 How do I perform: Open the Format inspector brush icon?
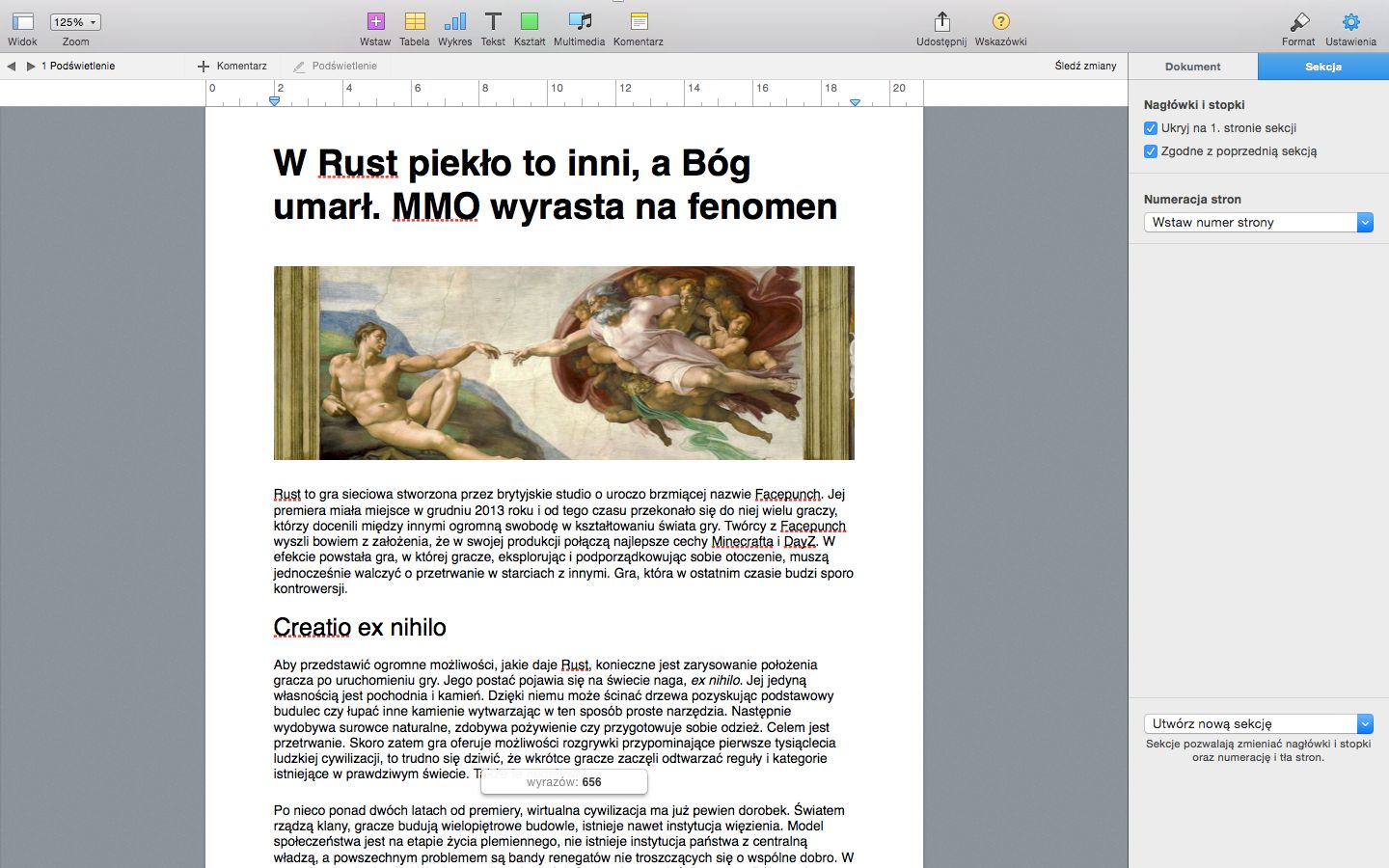tap(1299, 21)
